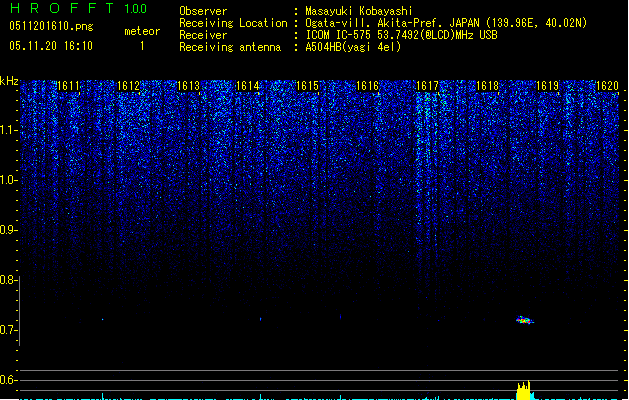Click the 1613 time marker

[x=188, y=86]
